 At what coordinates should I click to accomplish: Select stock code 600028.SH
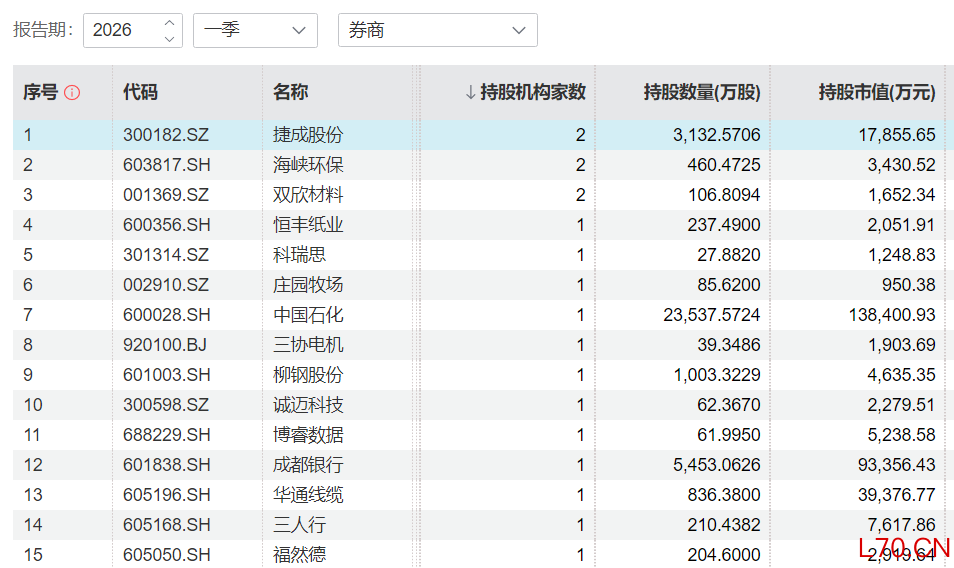[x=167, y=315]
